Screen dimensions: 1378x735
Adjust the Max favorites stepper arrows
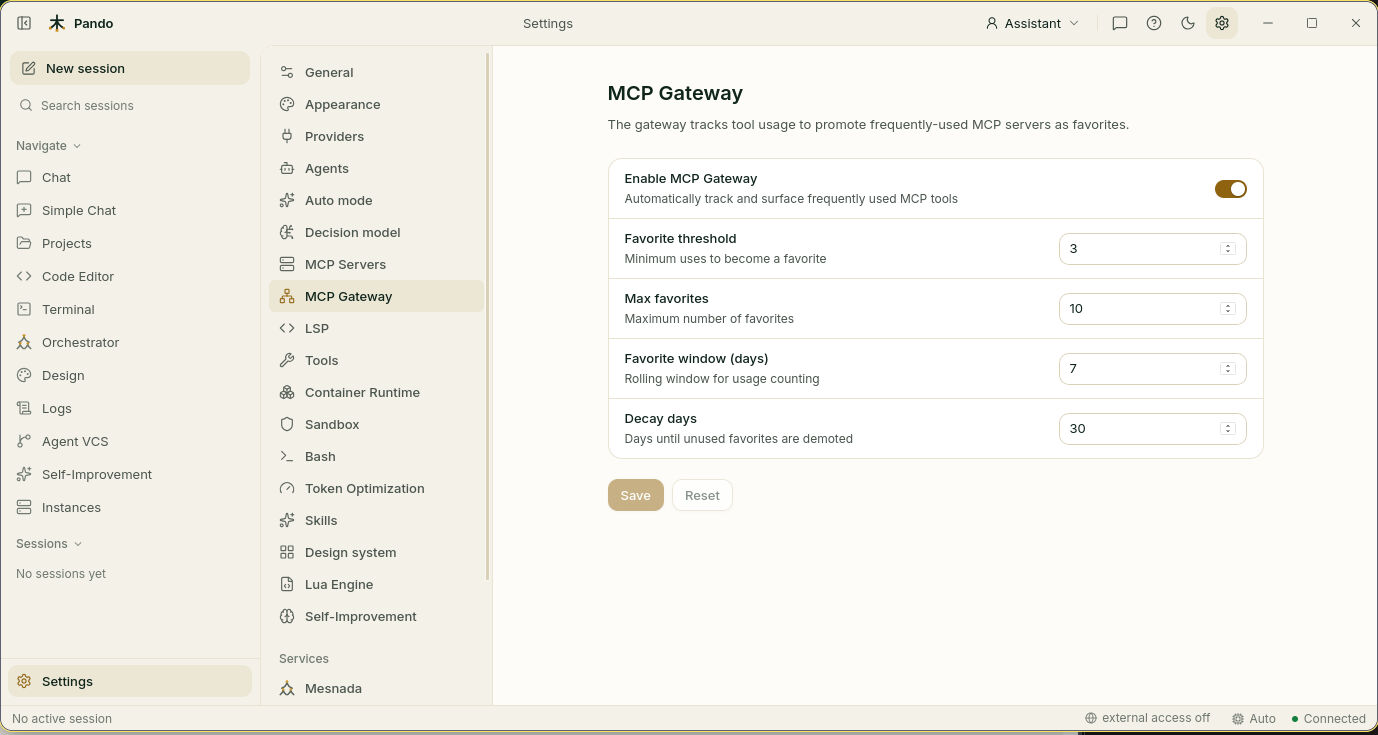tap(1228, 309)
